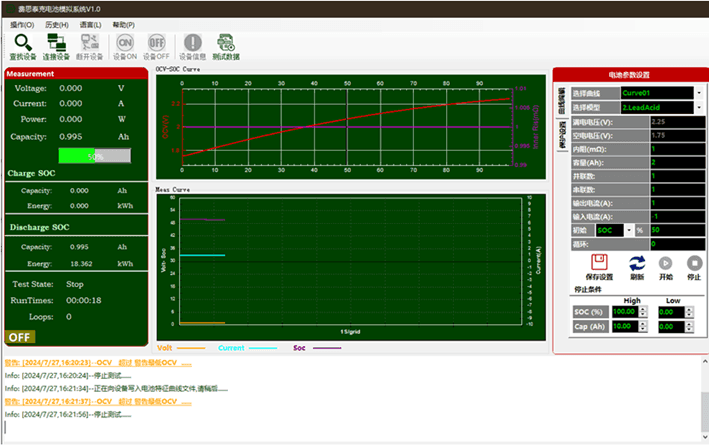This screenshot has height=447, width=709.
Task: Open 设备信息 device info icon
Action: (192, 43)
